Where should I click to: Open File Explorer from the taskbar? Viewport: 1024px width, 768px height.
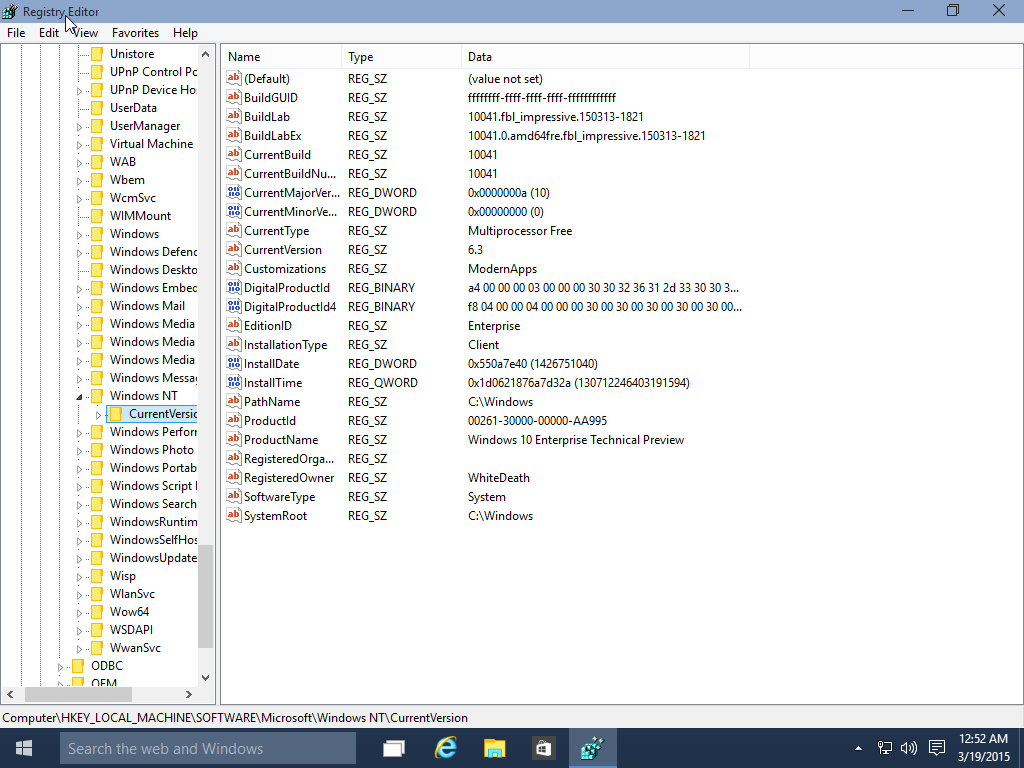click(494, 748)
